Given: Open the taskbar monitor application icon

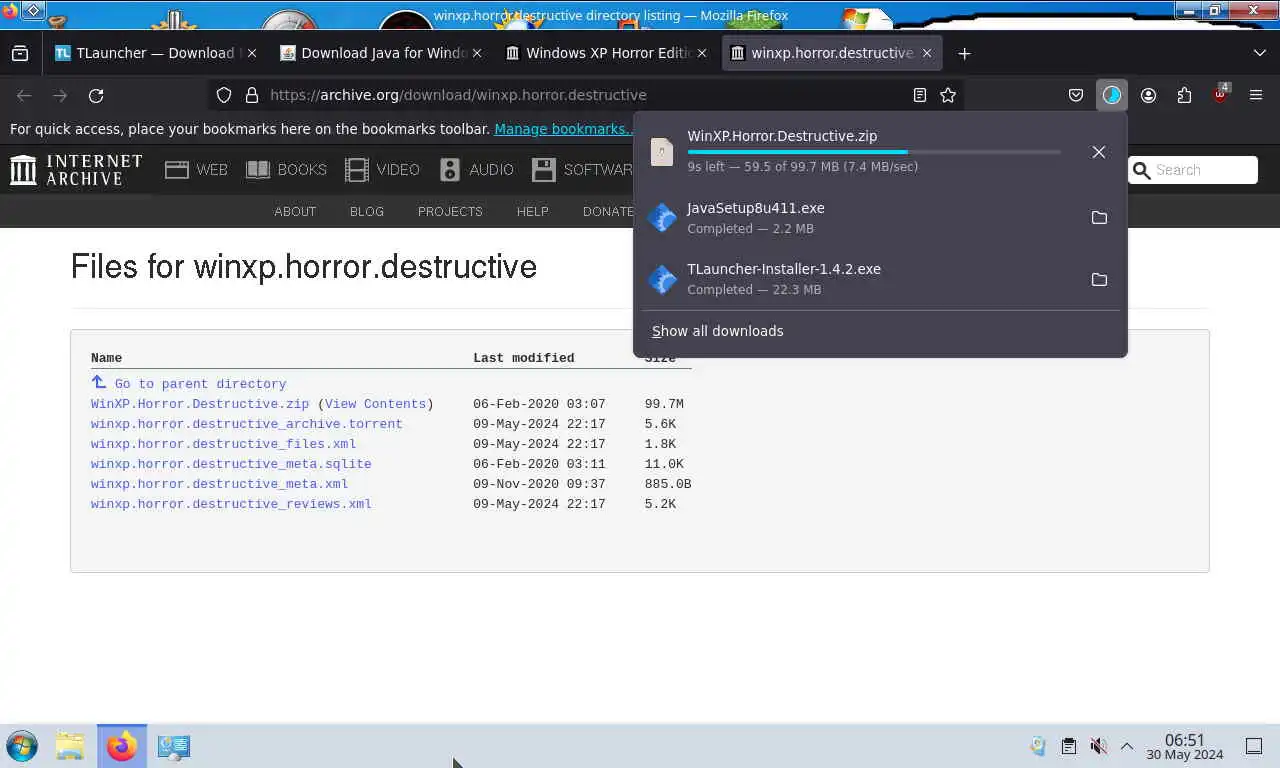Looking at the screenshot, I should [174, 746].
